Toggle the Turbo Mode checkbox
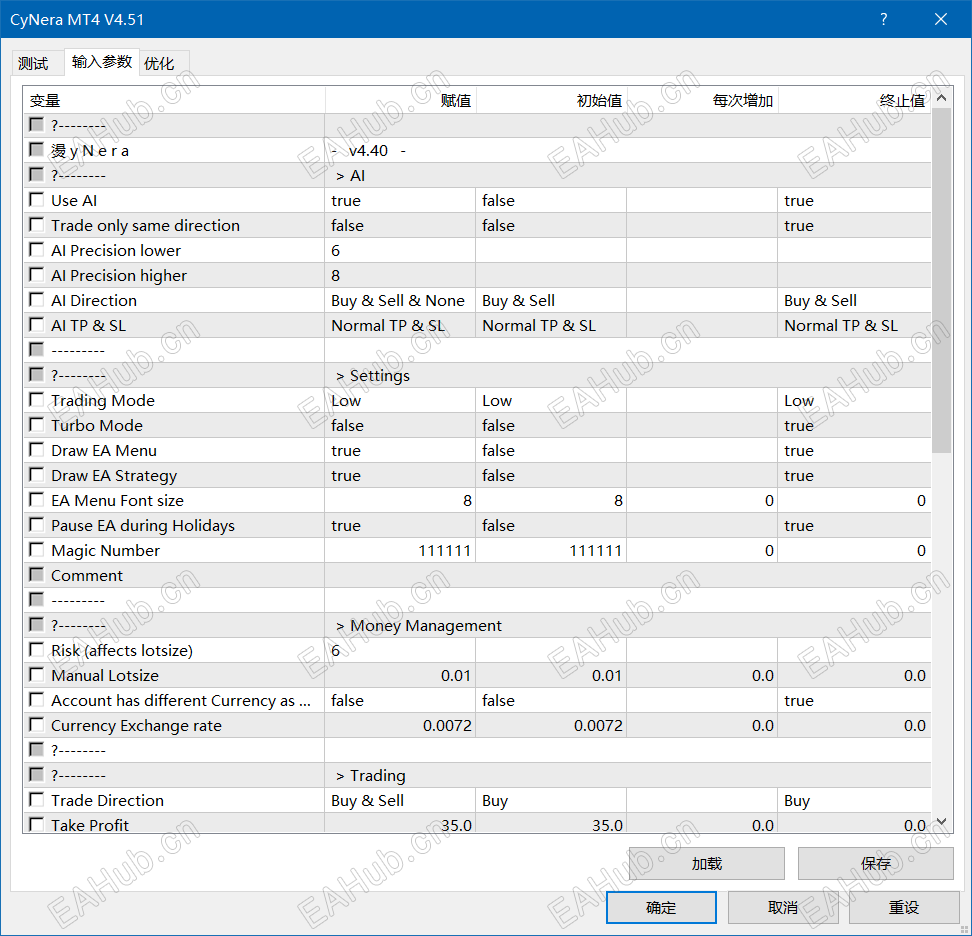Screen dimensions: 972x936 pyautogui.click(x=37, y=425)
